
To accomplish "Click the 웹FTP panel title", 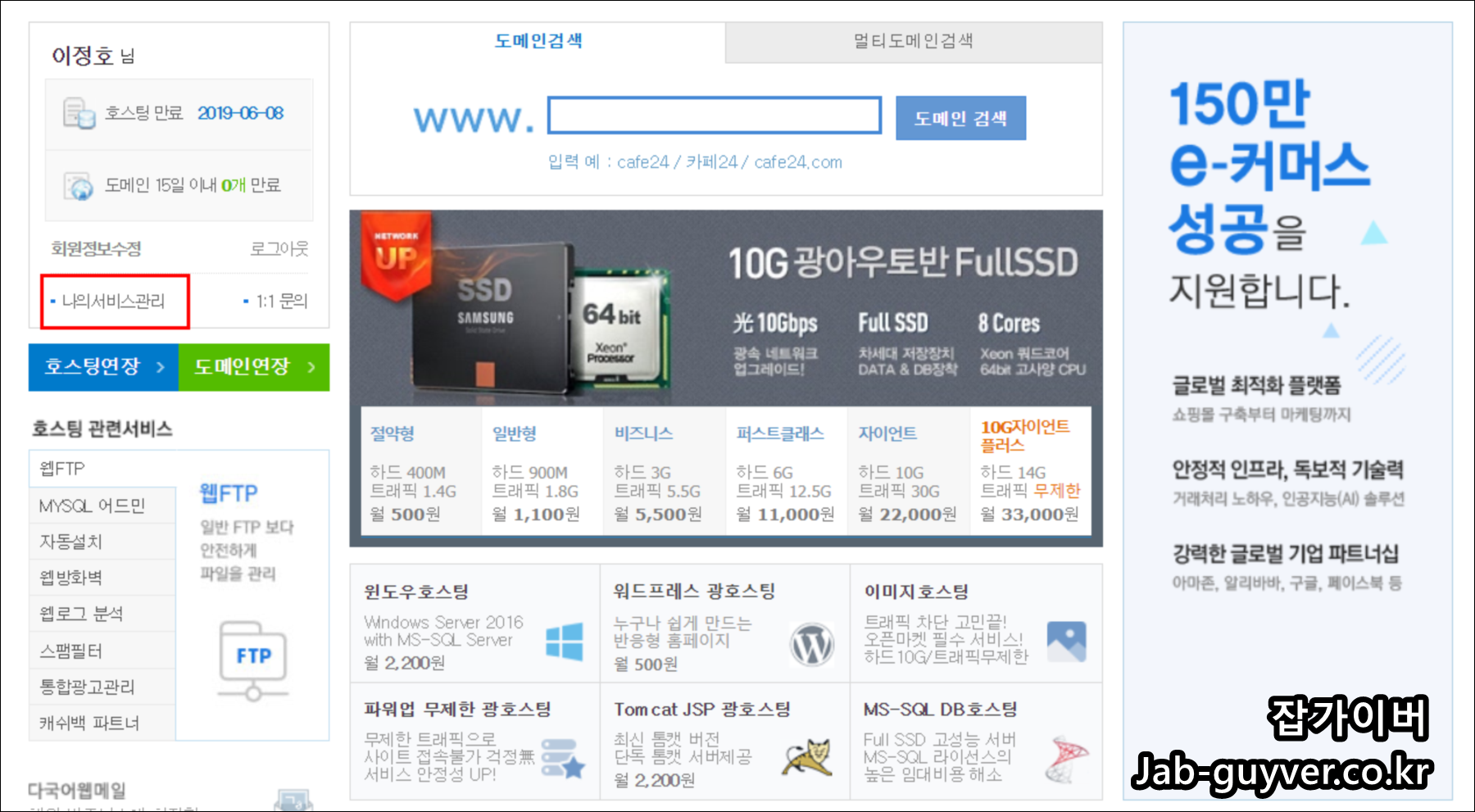I will point(229,493).
